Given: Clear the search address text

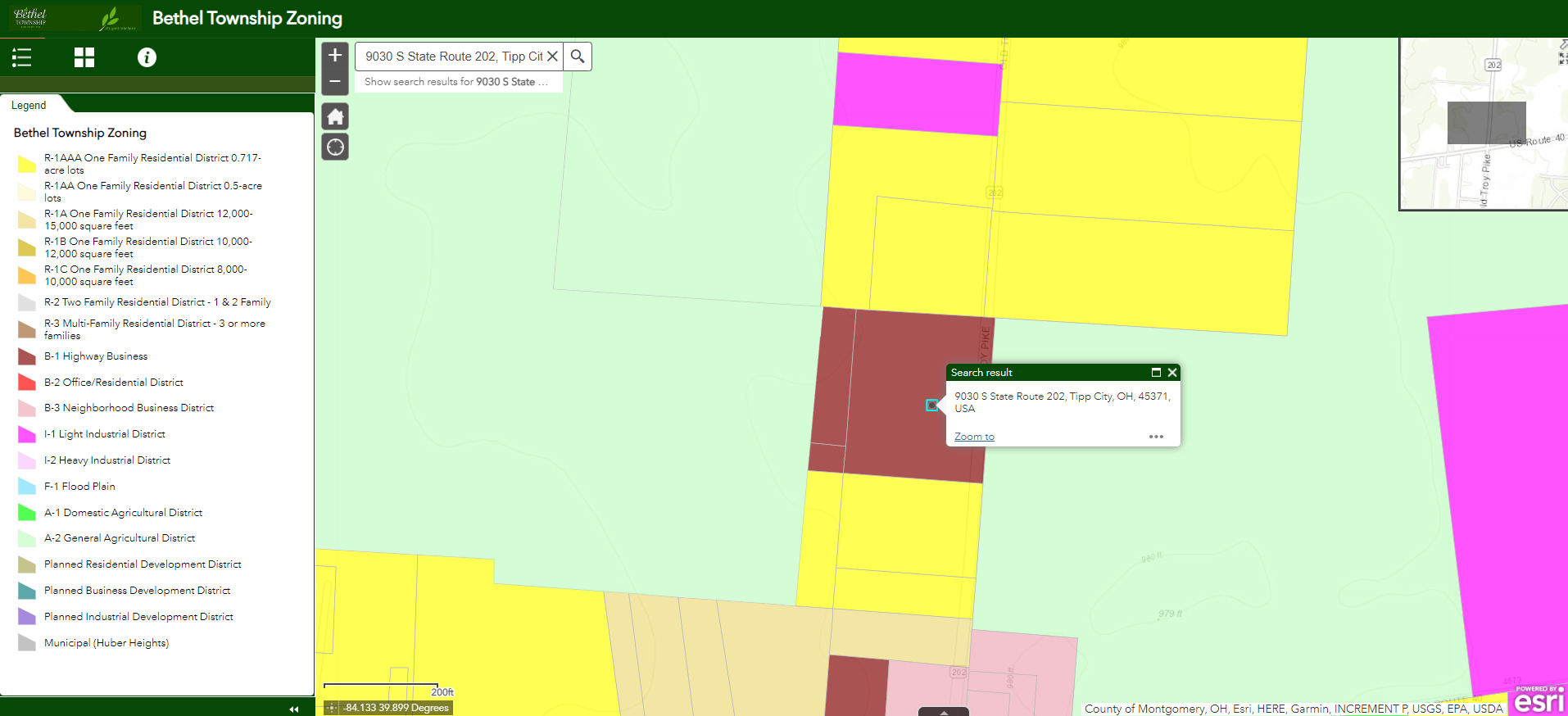Looking at the screenshot, I should (x=553, y=57).
